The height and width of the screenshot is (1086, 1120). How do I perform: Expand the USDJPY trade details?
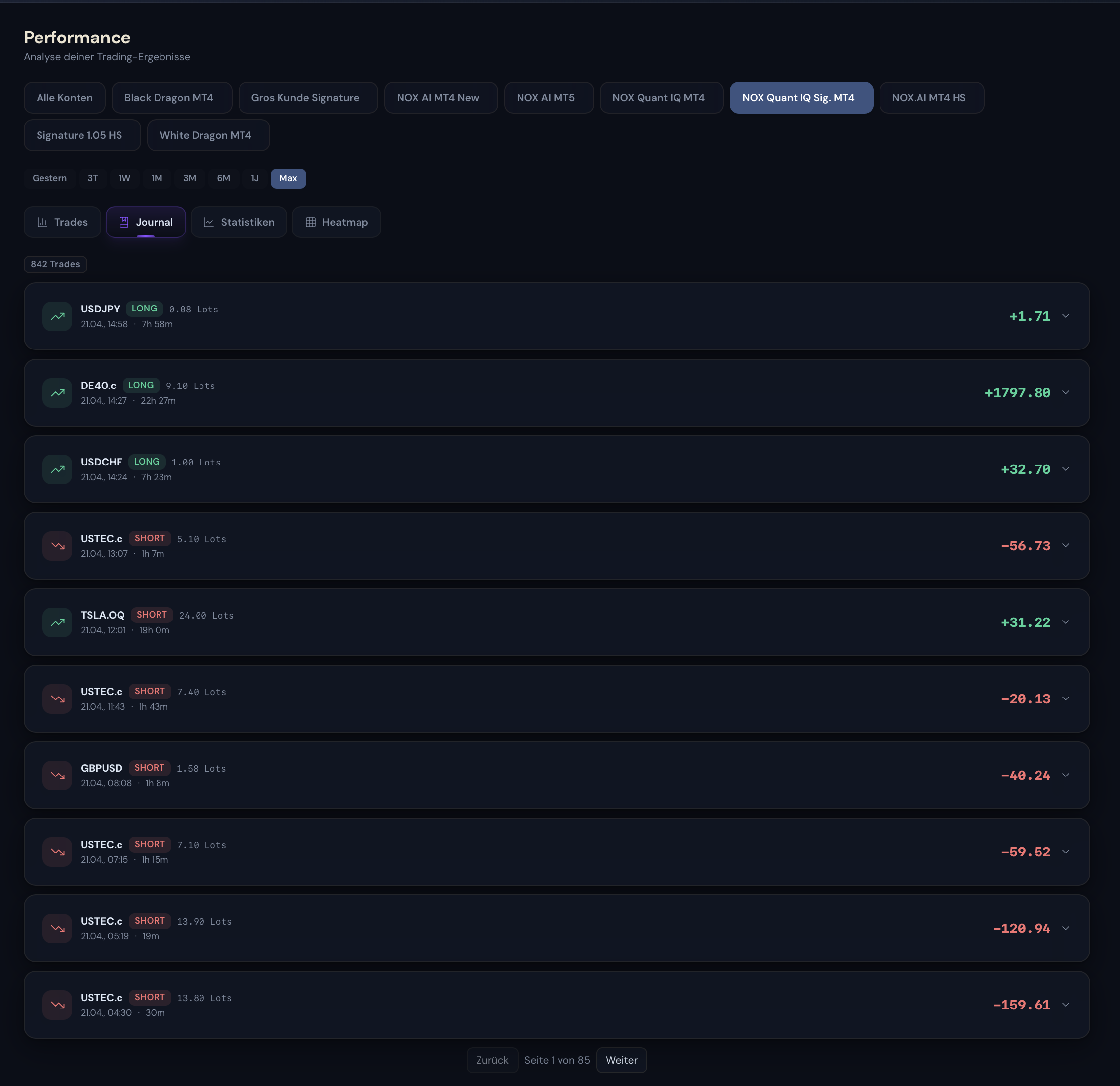(x=1066, y=316)
